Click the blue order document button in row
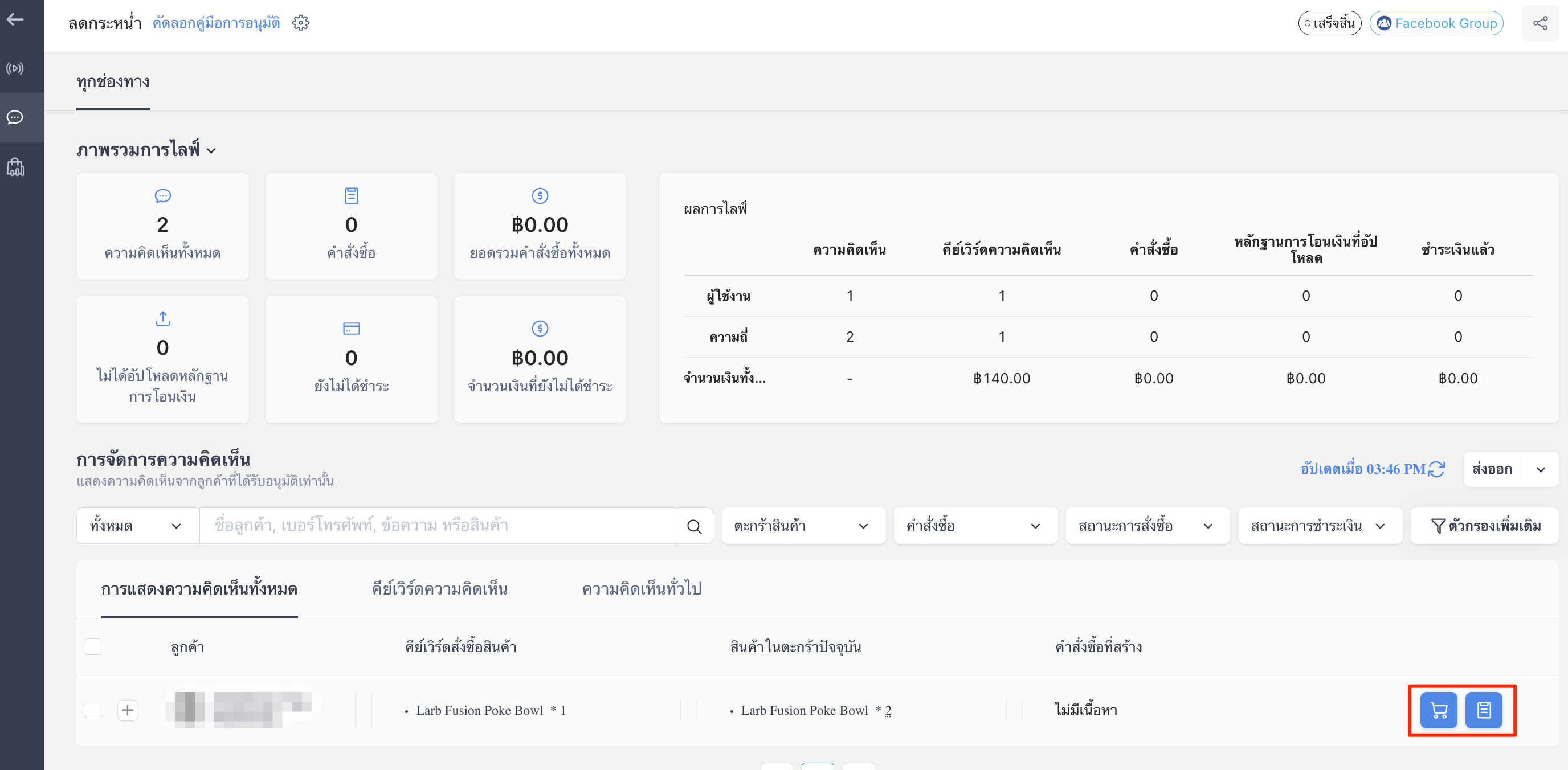 pyautogui.click(x=1484, y=710)
